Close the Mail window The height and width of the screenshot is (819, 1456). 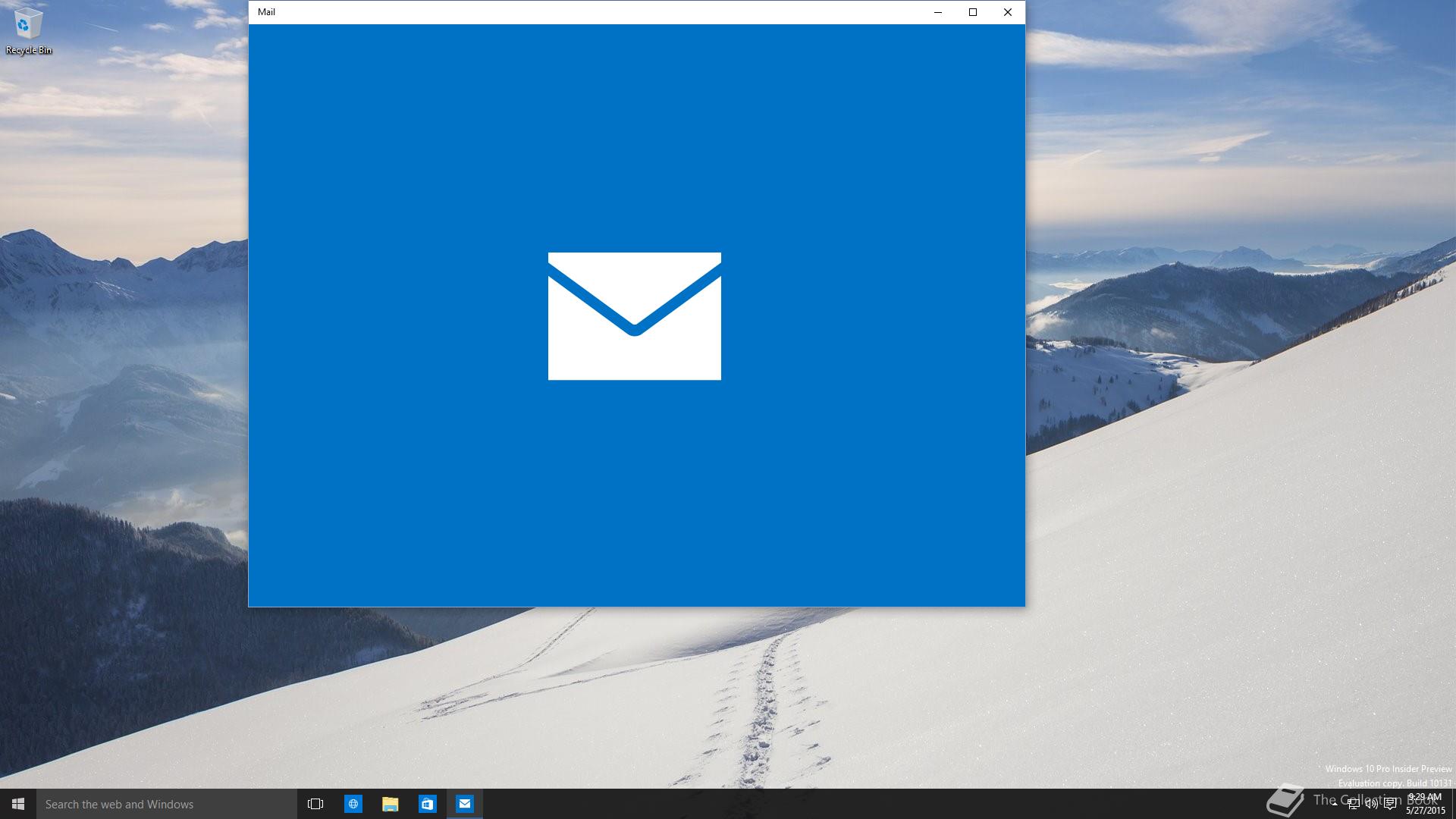tap(1008, 12)
